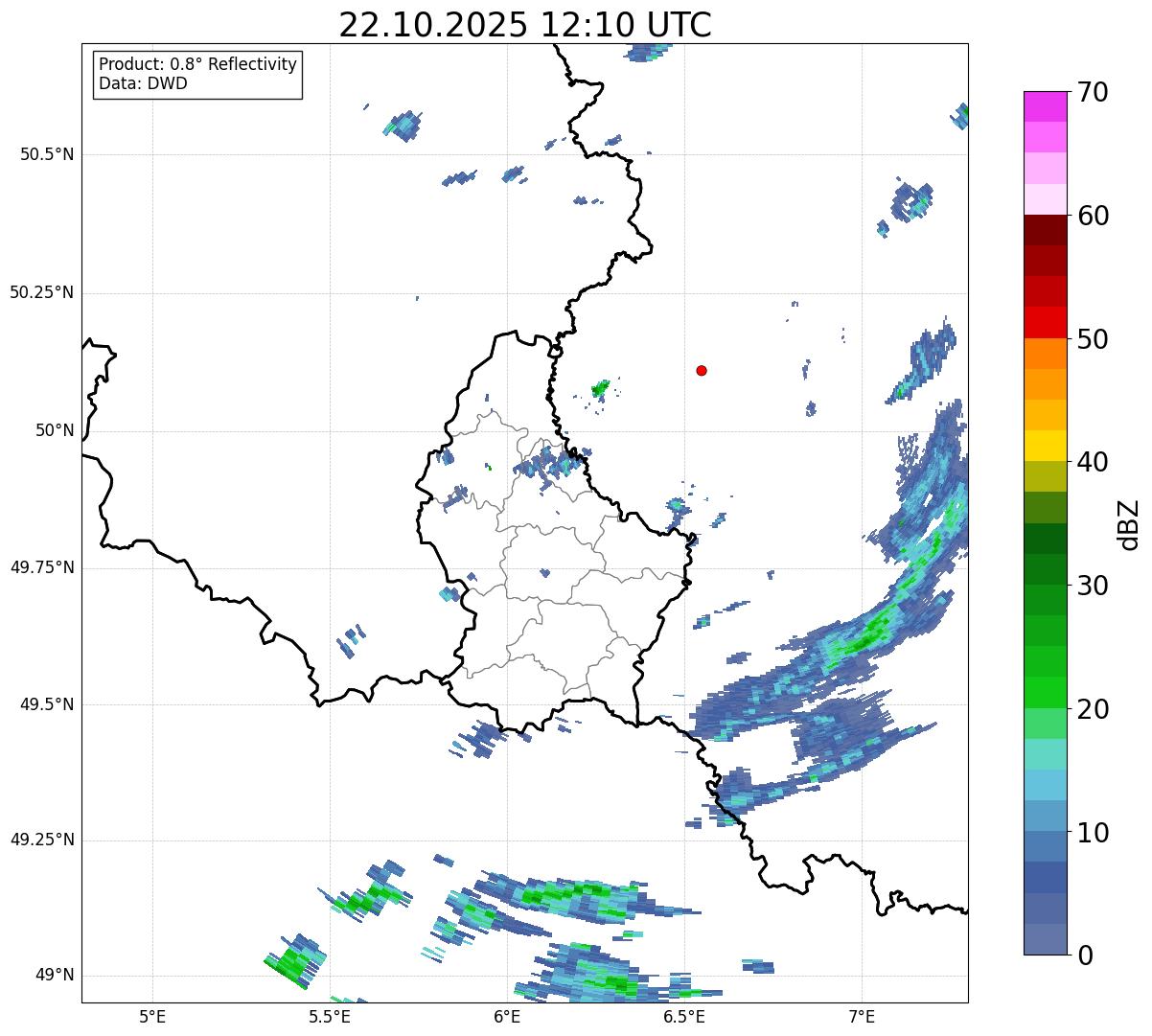Click the colorbar tick value 60
Viewport: 1152px width, 1036px height.
(1094, 216)
